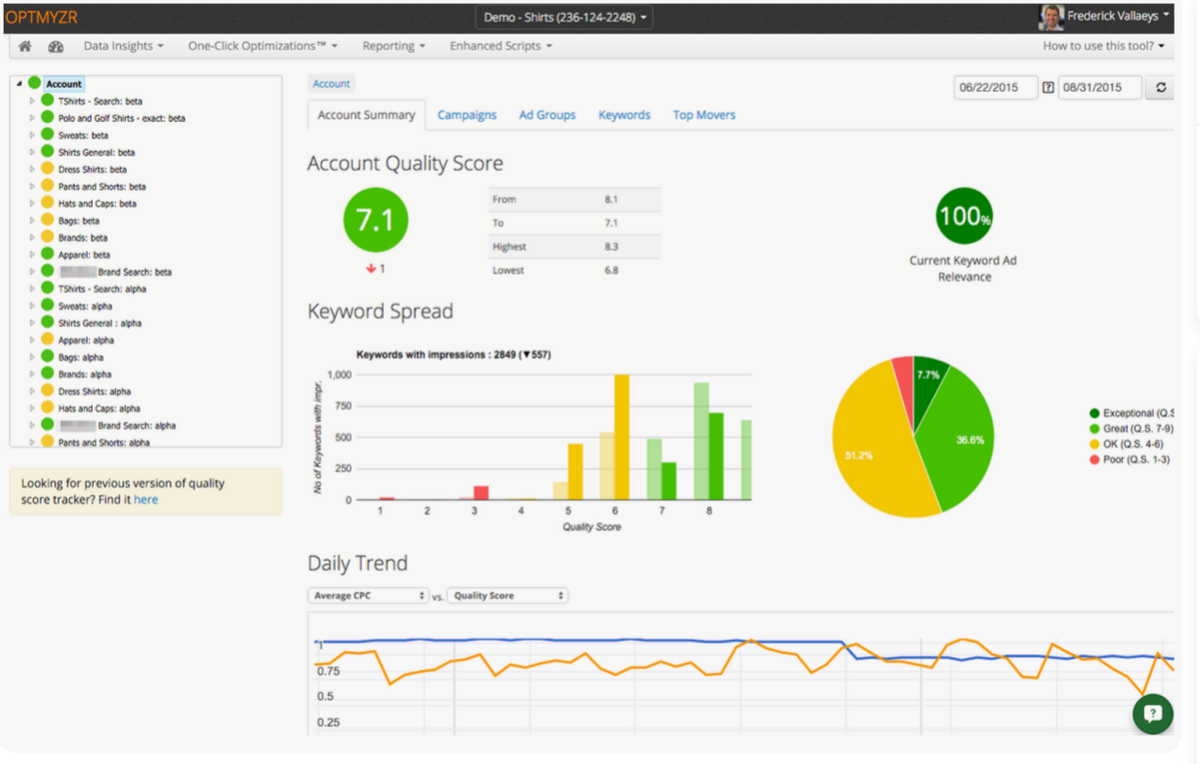This screenshot has width=1200, height=764.
Task: Click the OPTMYZR logo
Action: pyautogui.click(x=41, y=17)
